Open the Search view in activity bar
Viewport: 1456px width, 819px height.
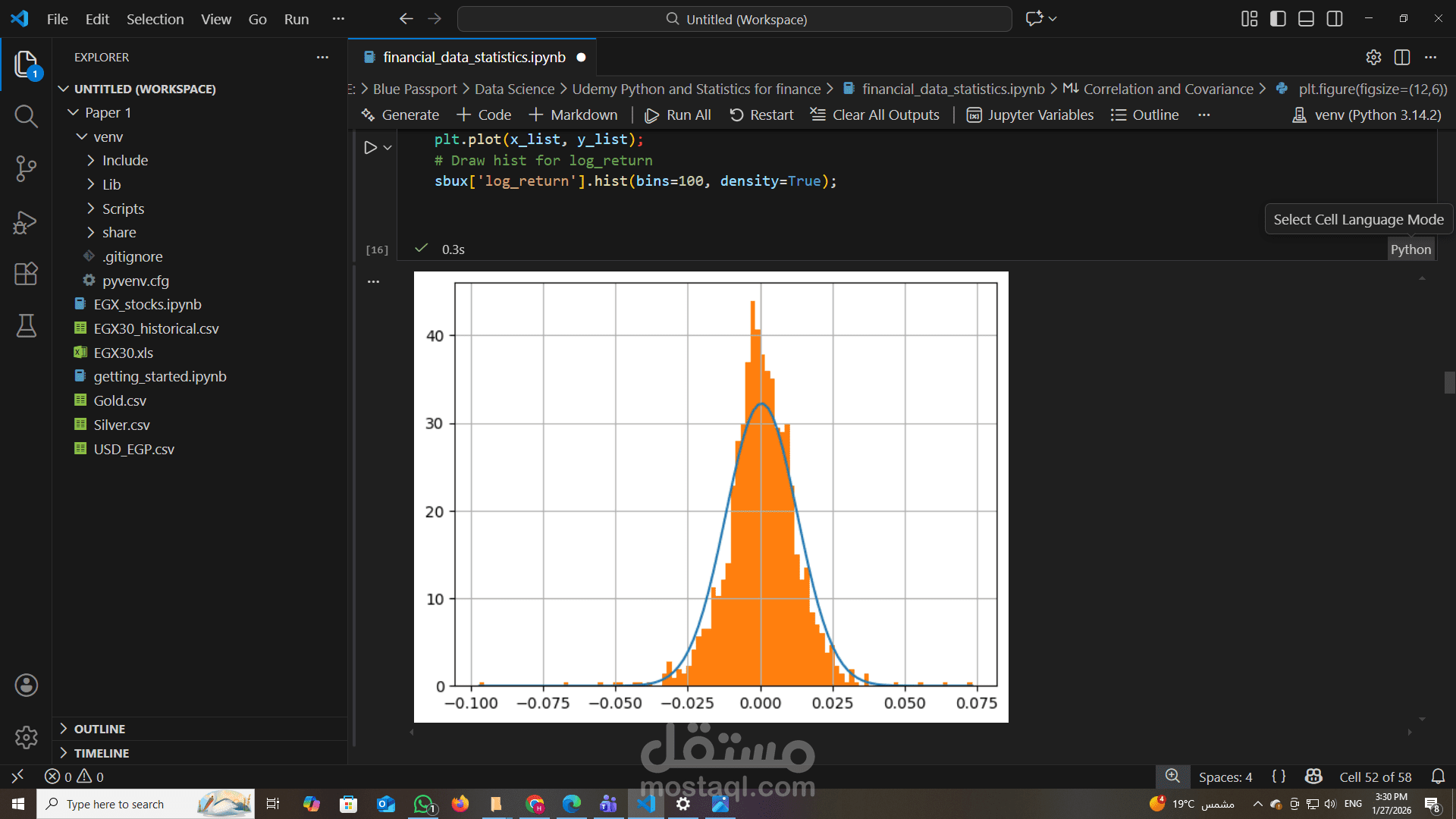tap(26, 116)
